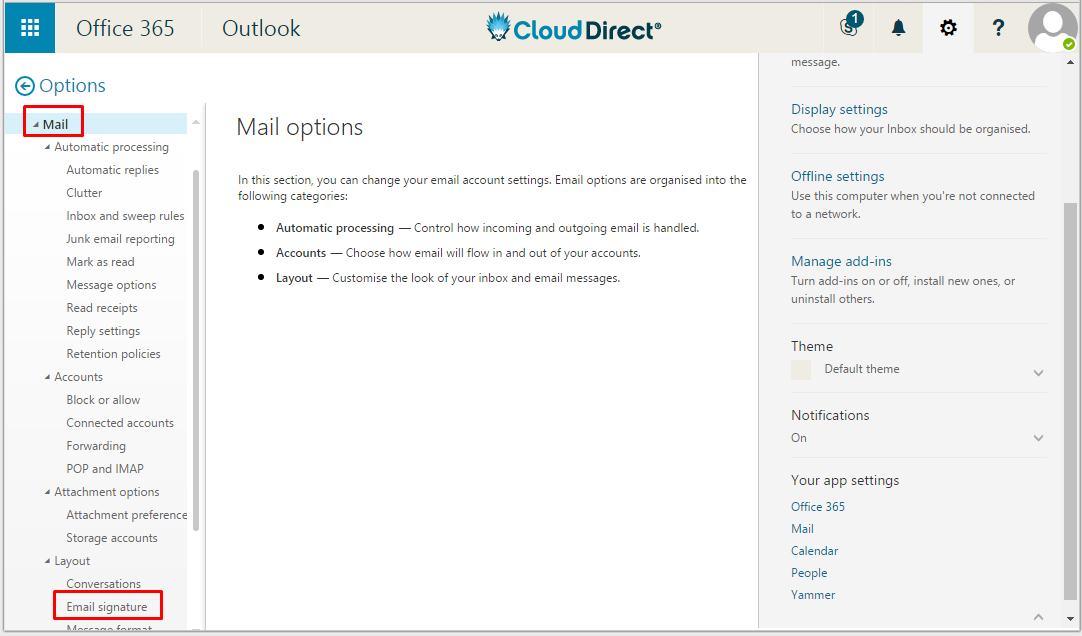Viewport: 1082px width, 636px height.
Task: Click the settings pane vertical scrollbar
Action: [1070, 400]
